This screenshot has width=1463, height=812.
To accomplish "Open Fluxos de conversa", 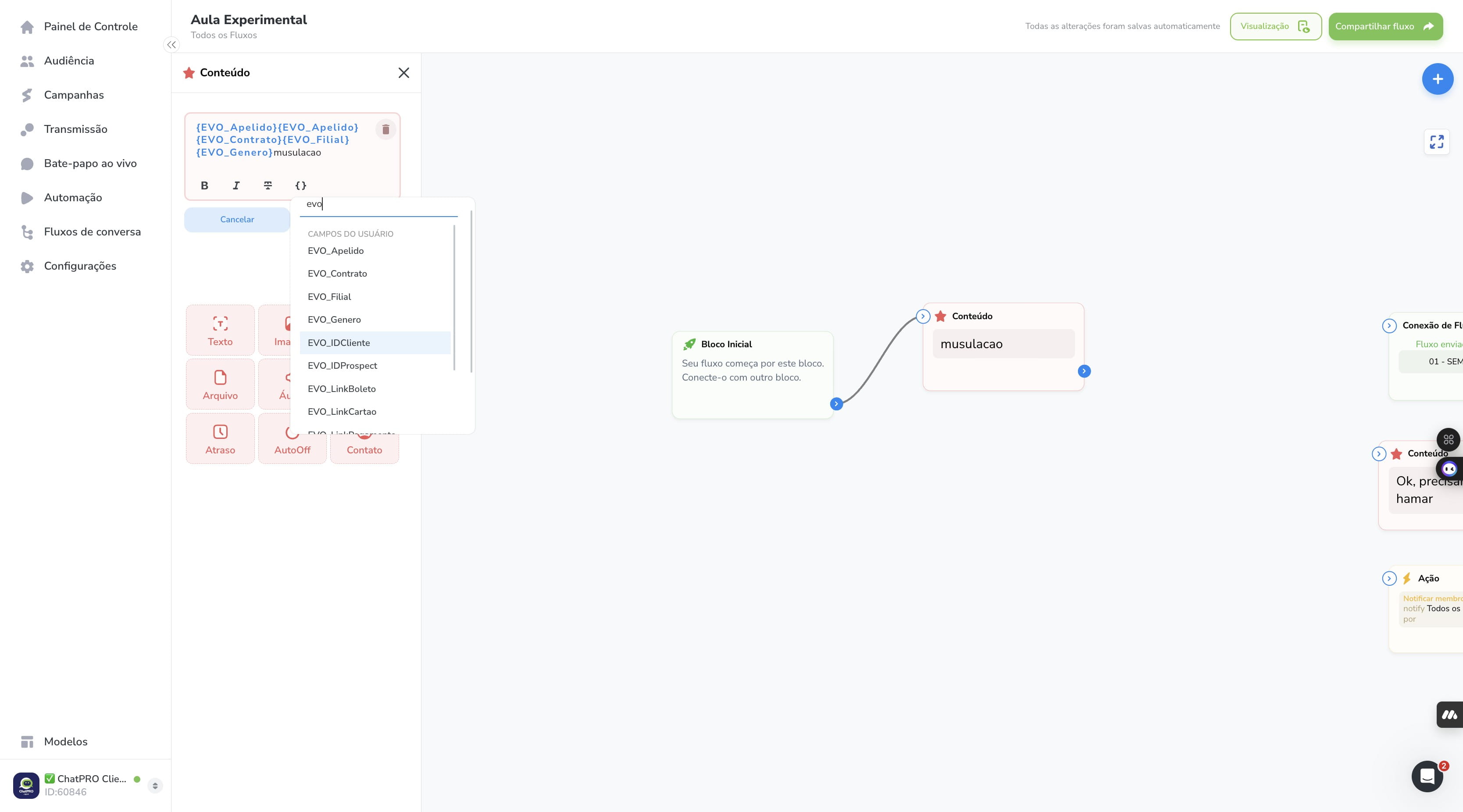I will pos(81,231).
